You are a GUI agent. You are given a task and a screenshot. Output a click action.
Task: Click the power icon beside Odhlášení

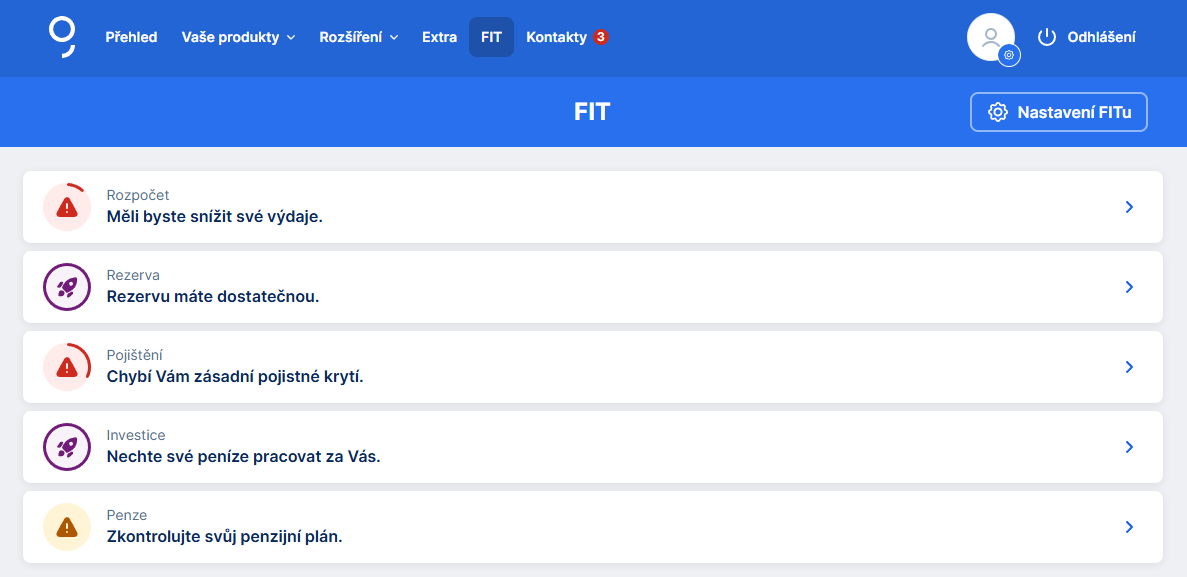[1047, 37]
